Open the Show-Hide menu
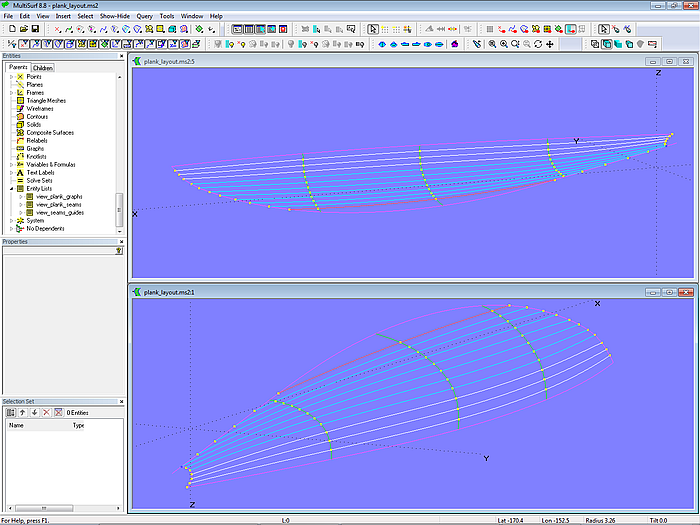The height and width of the screenshot is (525, 700). pos(114,17)
